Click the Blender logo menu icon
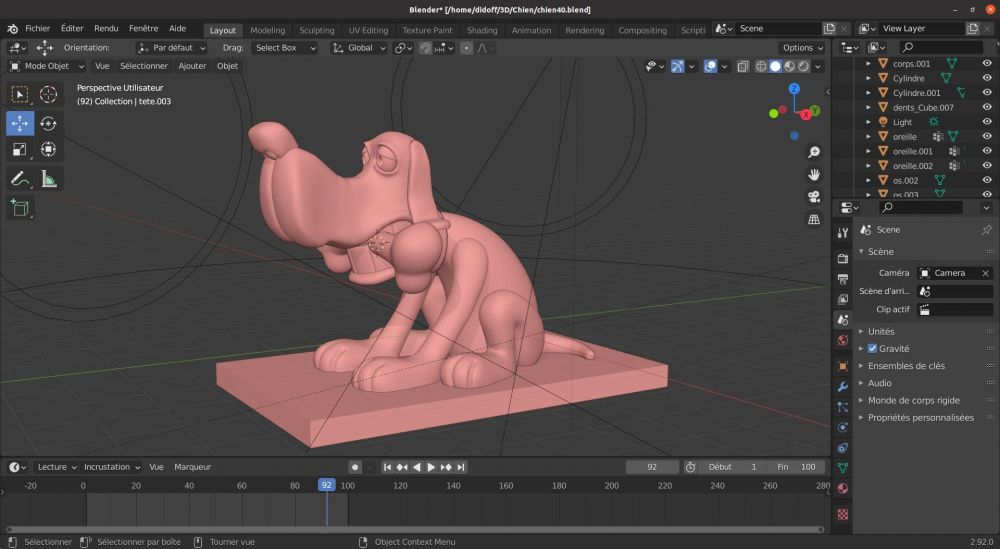Image resolution: width=1000 pixels, height=549 pixels. [x=12, y=29]
